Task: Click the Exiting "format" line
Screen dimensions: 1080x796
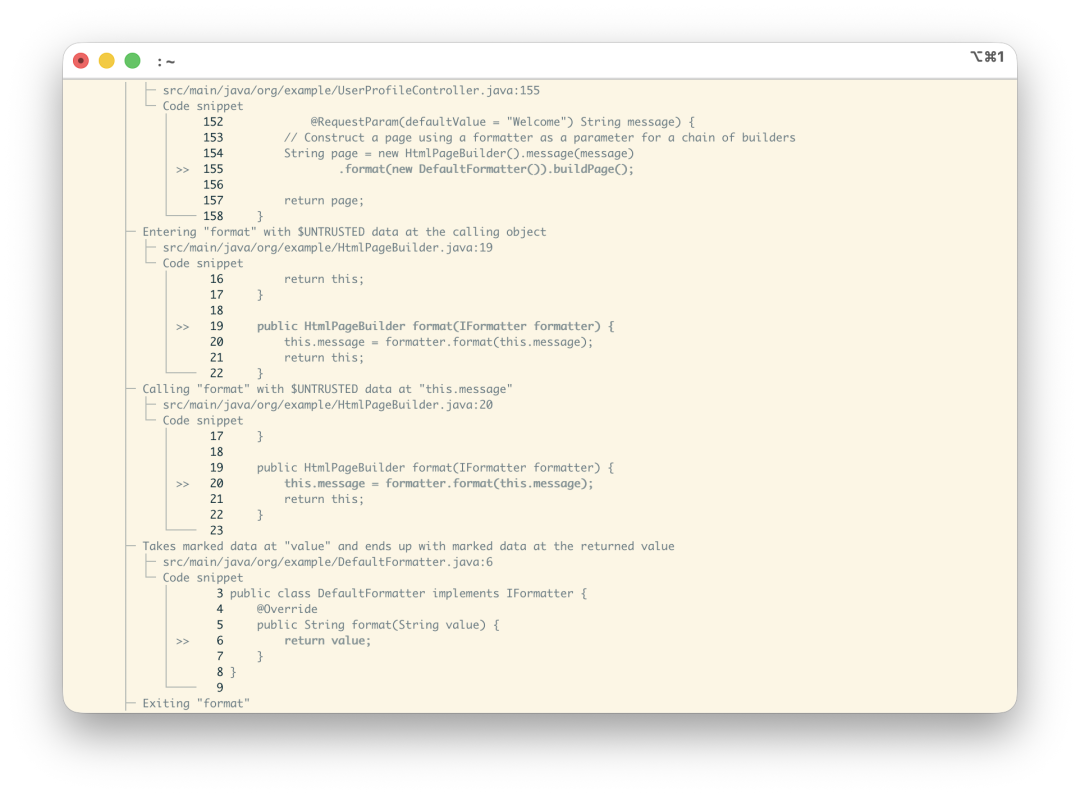Action: click(x=196, y=703)
